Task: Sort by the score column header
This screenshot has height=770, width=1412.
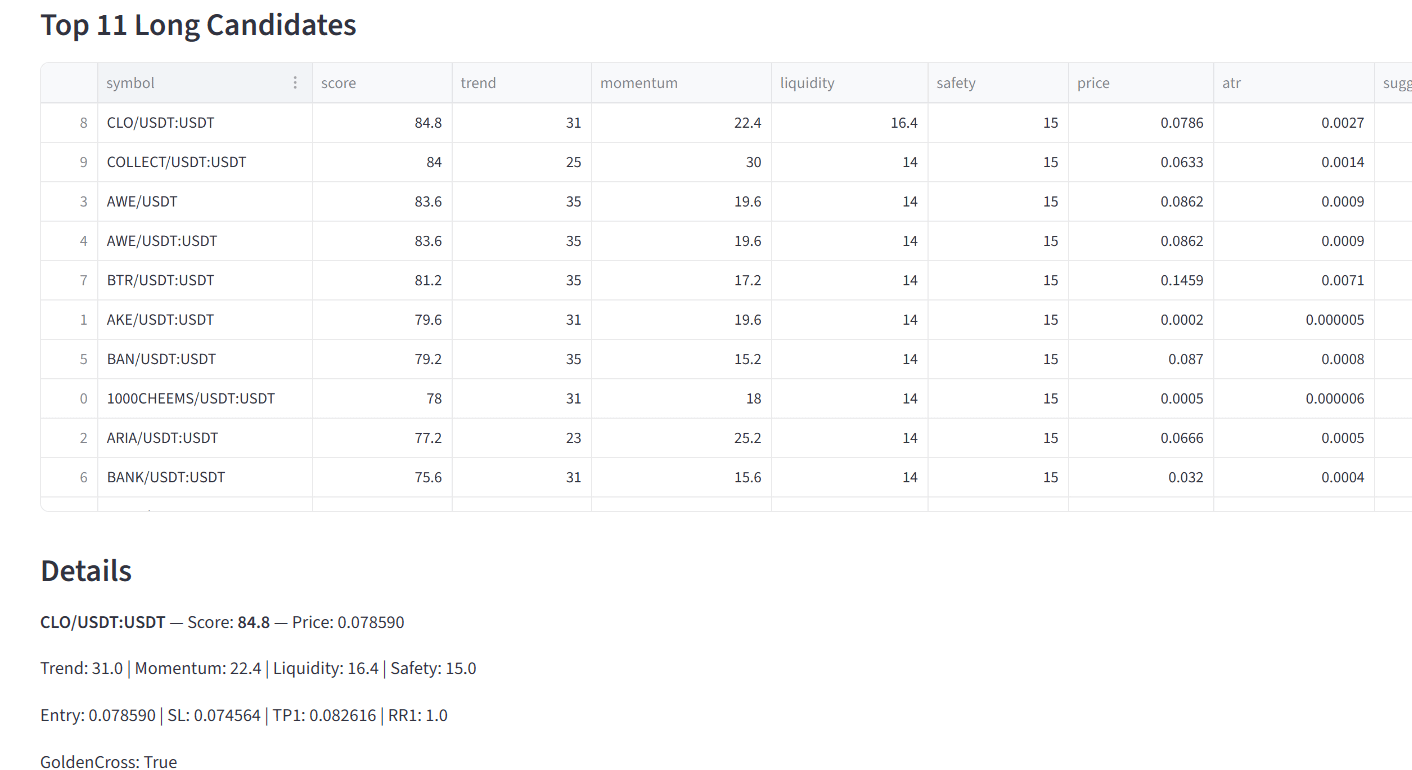Action: coord(381,83)
